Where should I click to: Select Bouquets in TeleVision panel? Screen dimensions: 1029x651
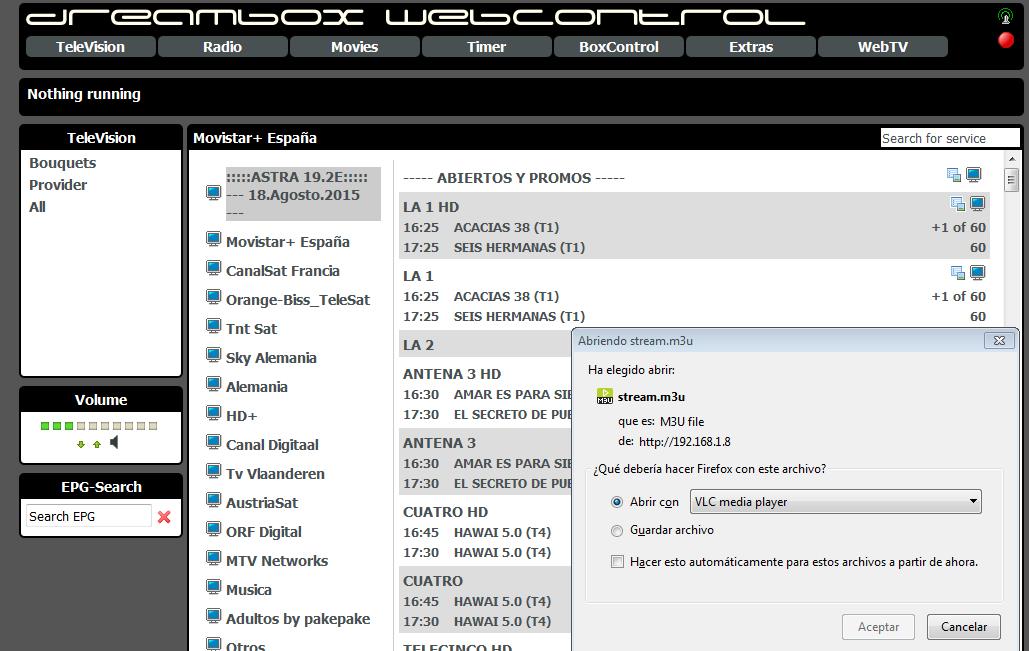click(62, 163)
